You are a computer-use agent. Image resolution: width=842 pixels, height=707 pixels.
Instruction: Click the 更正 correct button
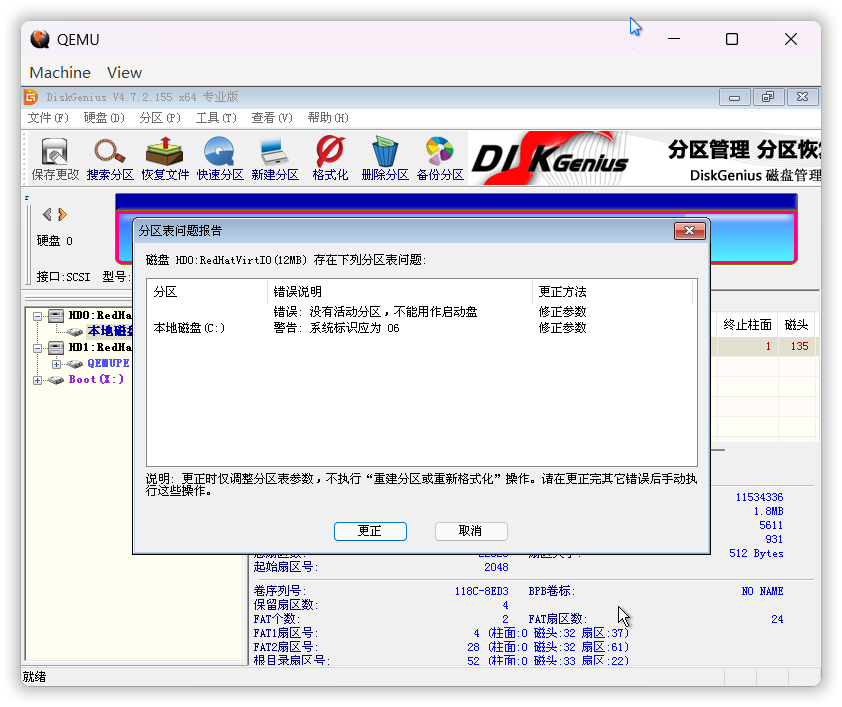click(x=370, y=531)
